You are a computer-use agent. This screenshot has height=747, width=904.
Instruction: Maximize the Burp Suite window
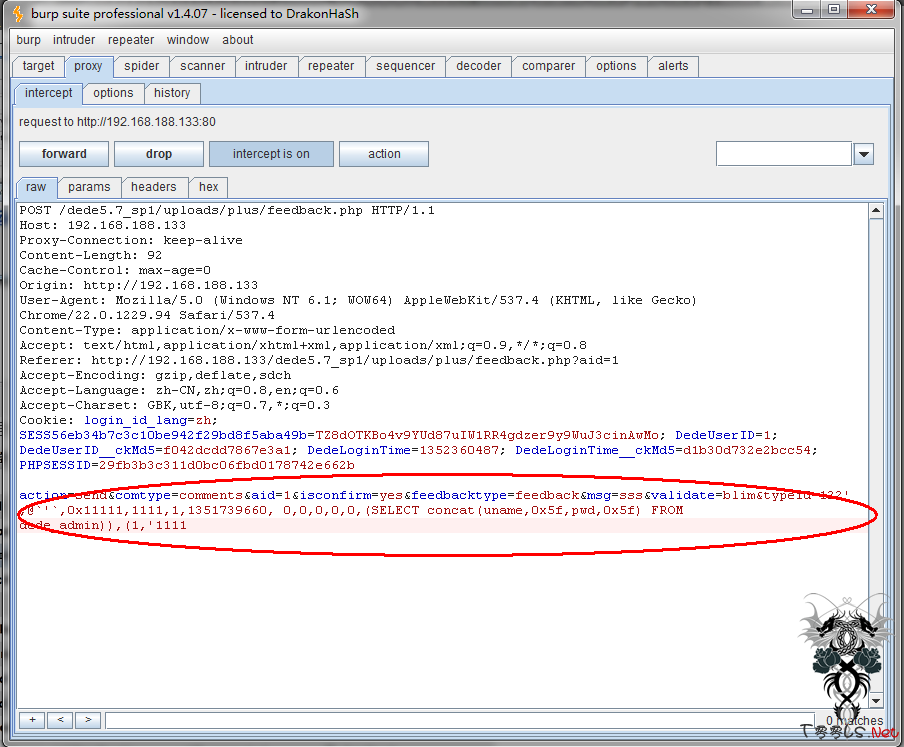[834, 10]
